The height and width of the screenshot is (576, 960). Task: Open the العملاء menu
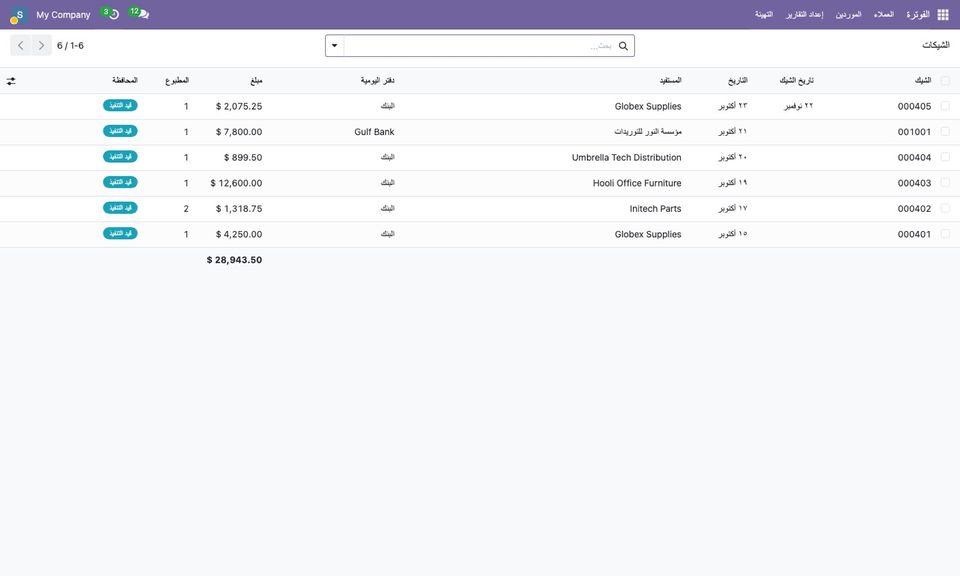click(883, 15)
